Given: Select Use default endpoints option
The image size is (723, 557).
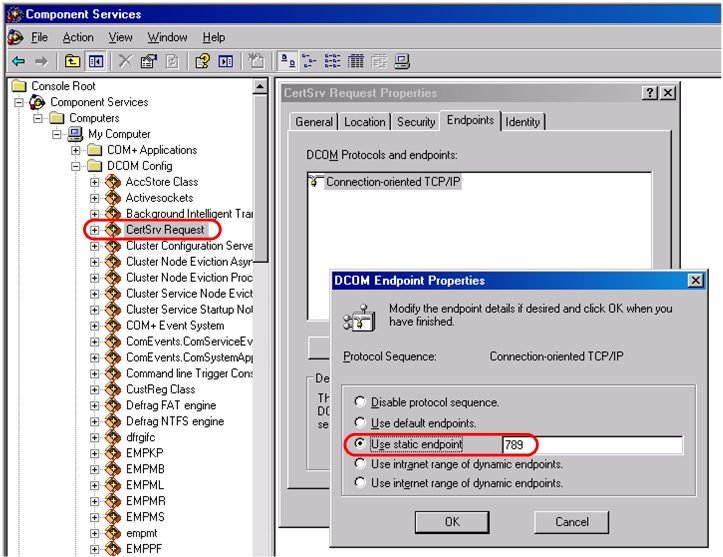Looking at the screenshot, I should pos(360,423).
